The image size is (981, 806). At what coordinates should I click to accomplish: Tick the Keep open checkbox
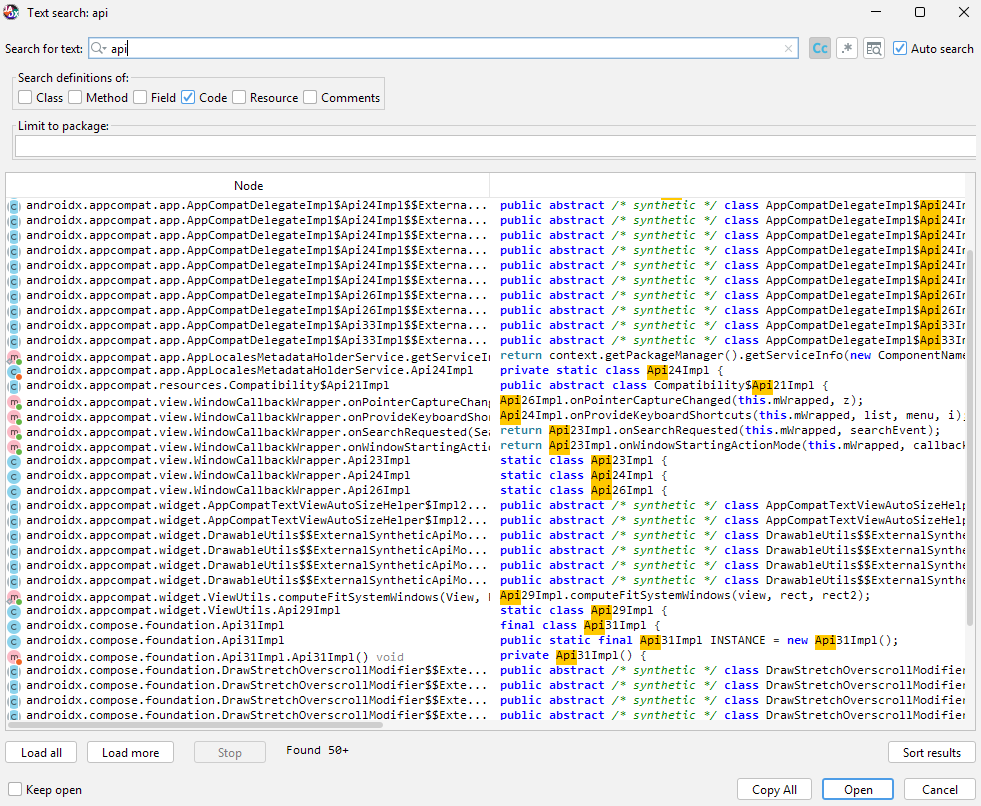point(15,789)
